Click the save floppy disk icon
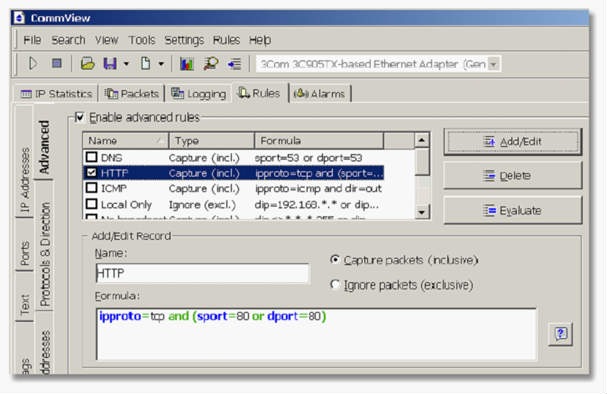 [x=110, y=63]
